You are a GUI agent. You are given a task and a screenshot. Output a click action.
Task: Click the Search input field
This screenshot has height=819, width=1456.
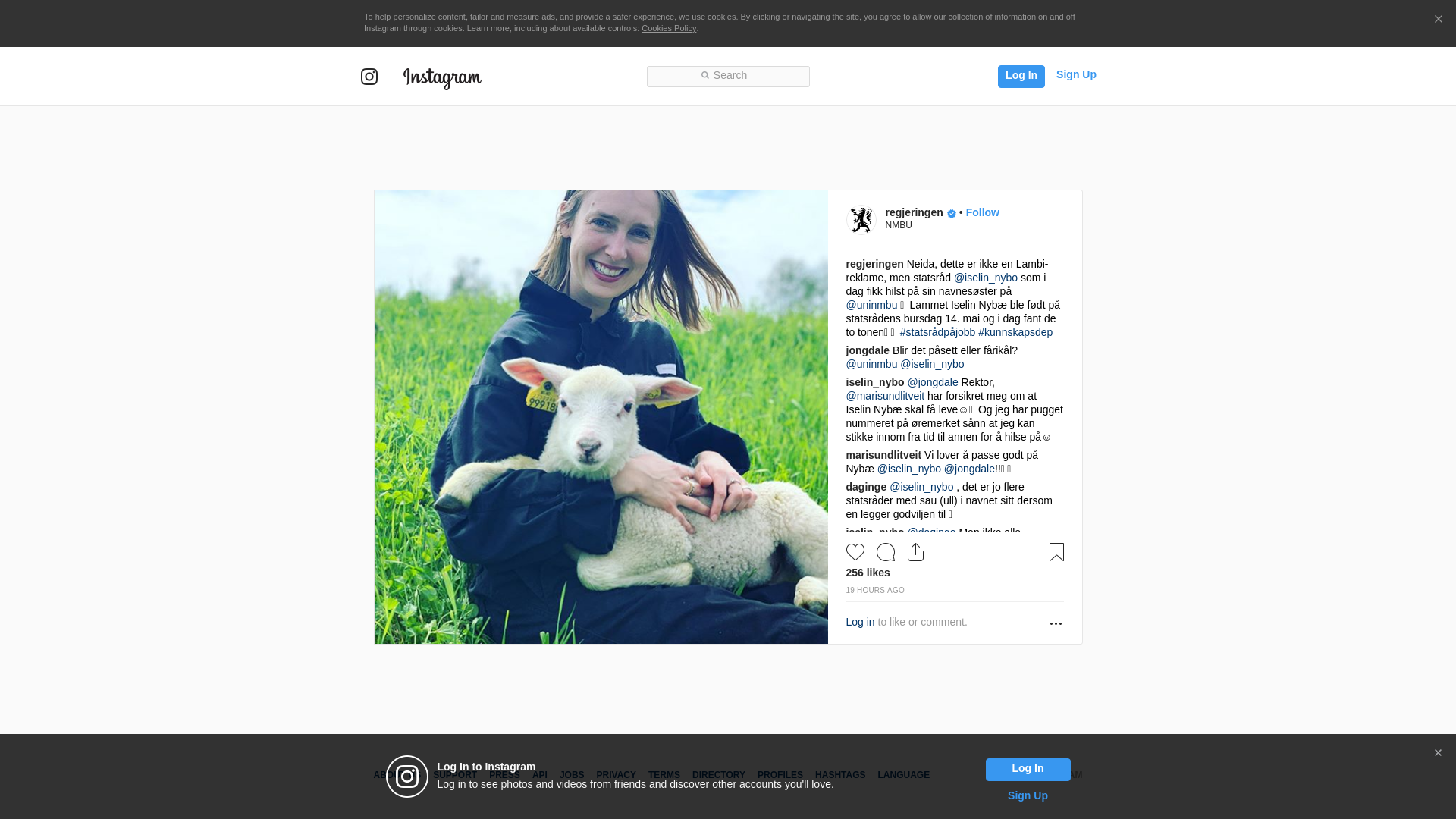point(728,76)
